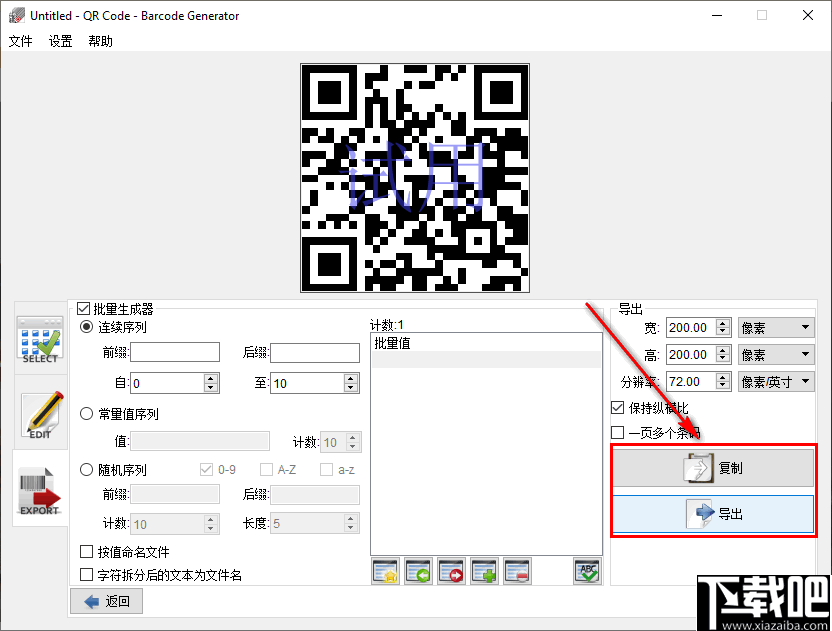
Task: Open the 像素/英寸 resolution unit dropdown
Action: (776, 381)
